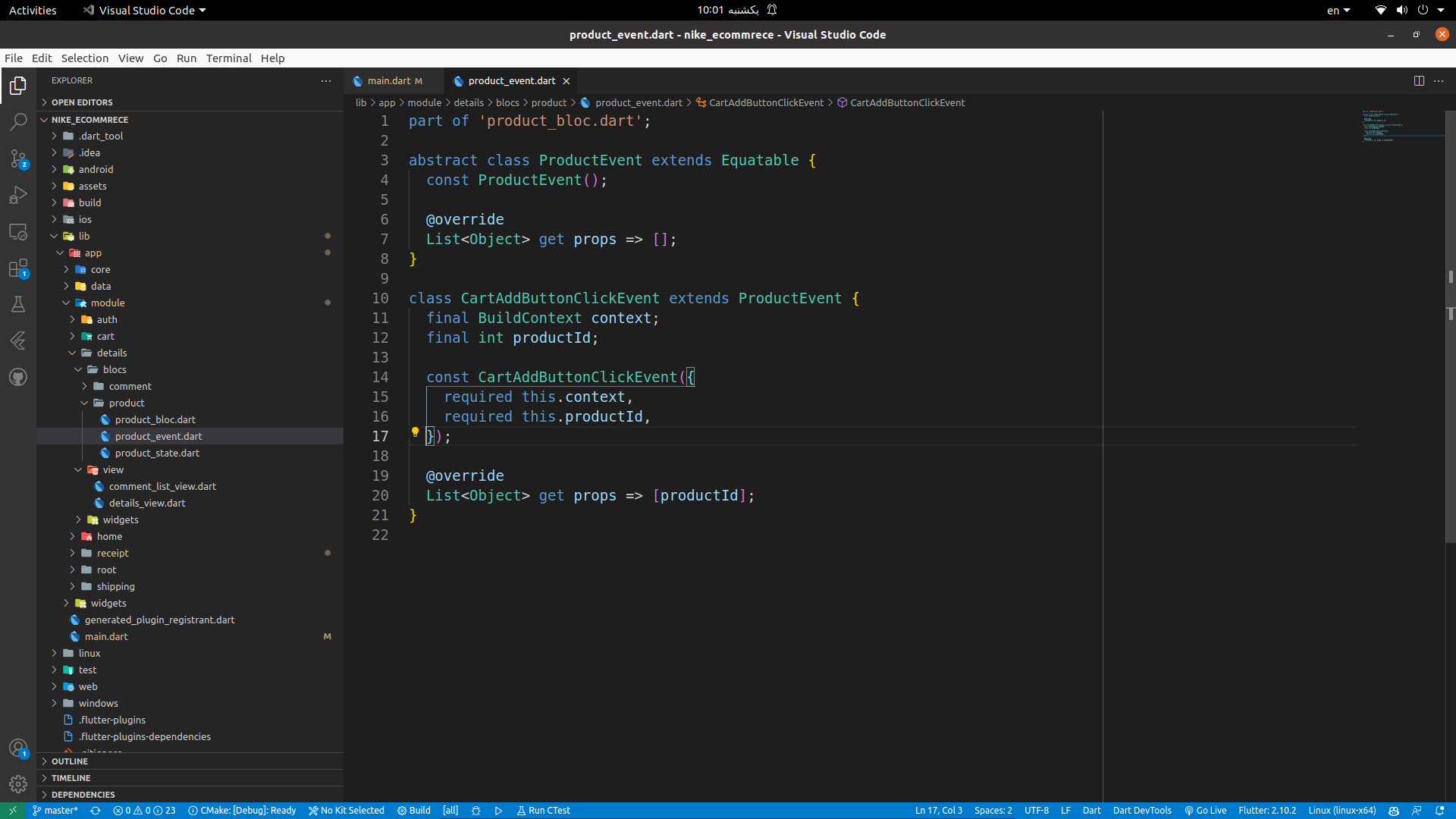Open the Manage gear icon
This screenshot has width=1456, height=819.
click(18, 784)
